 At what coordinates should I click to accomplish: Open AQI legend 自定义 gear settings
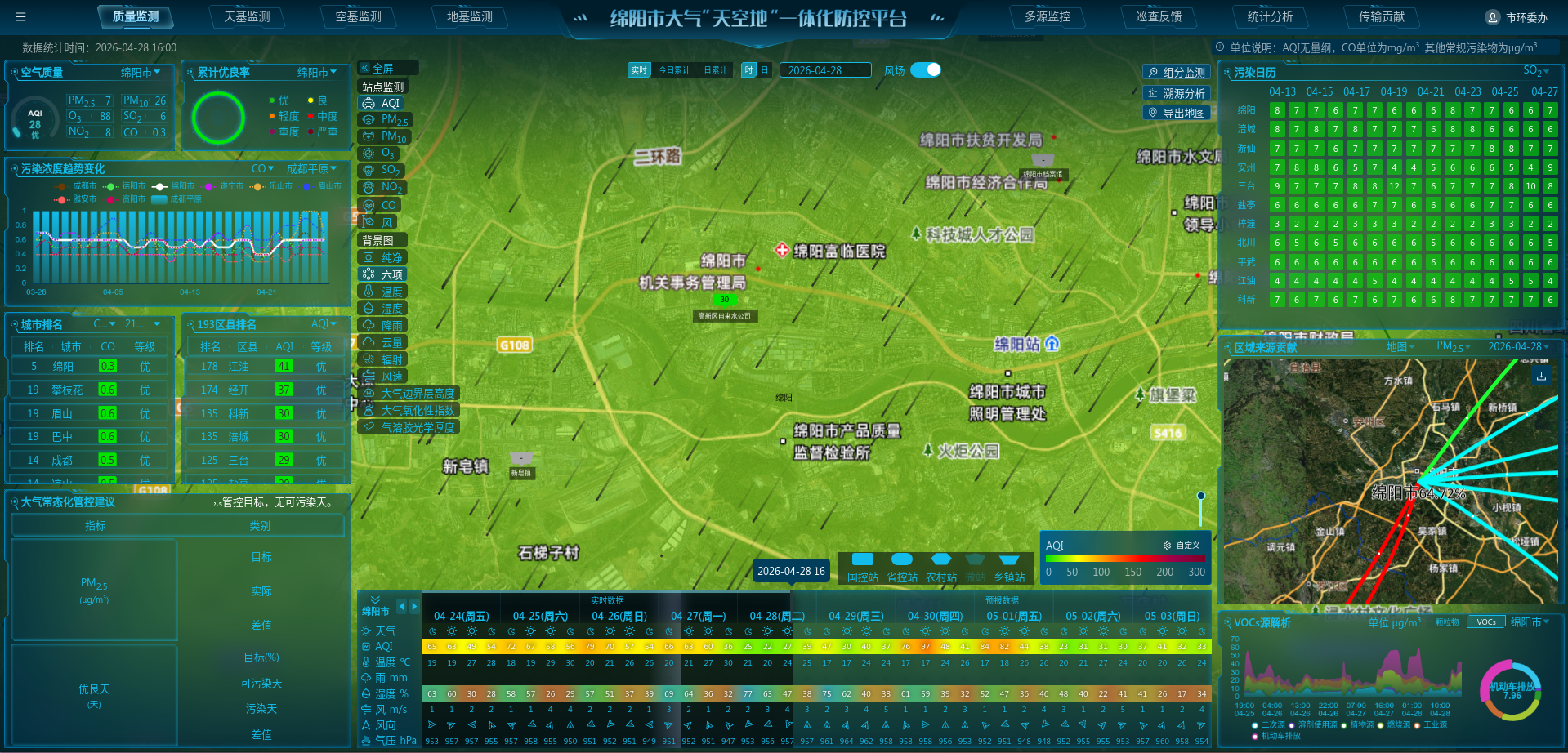pyautogui.click(x=1167, y=546)
